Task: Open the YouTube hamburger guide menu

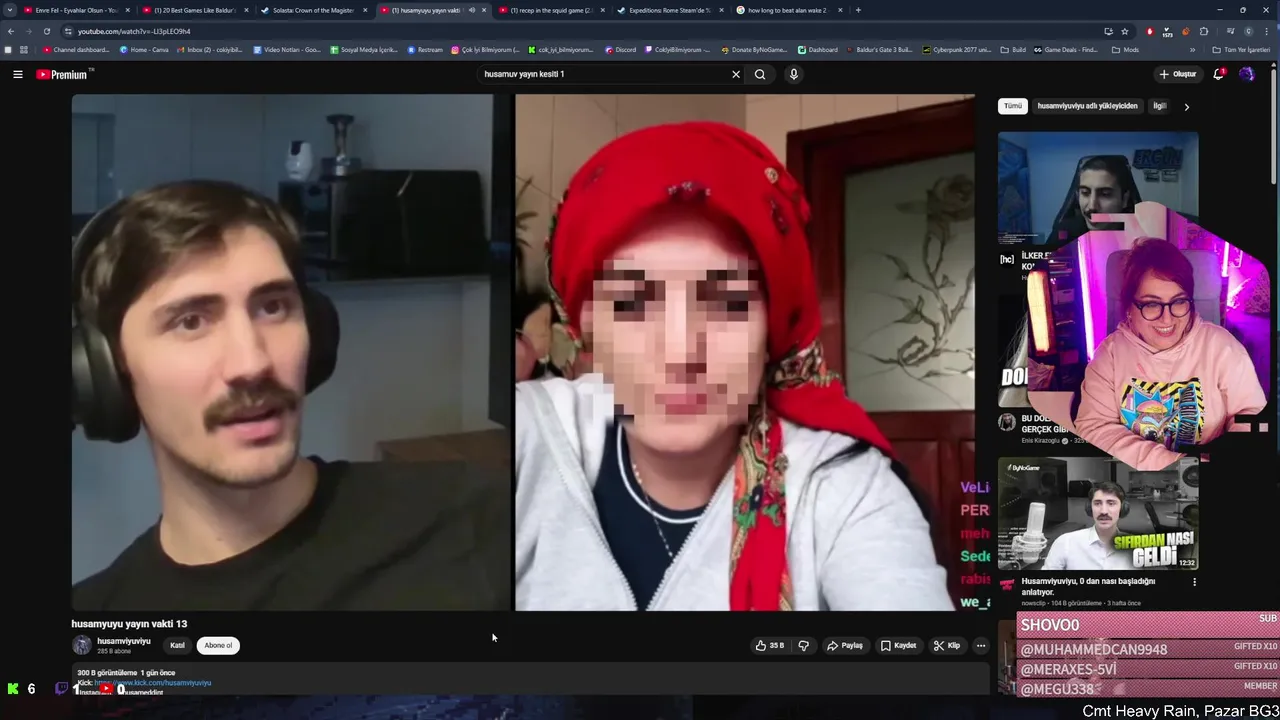Action: pyautogui.click(x=18, y=74)
